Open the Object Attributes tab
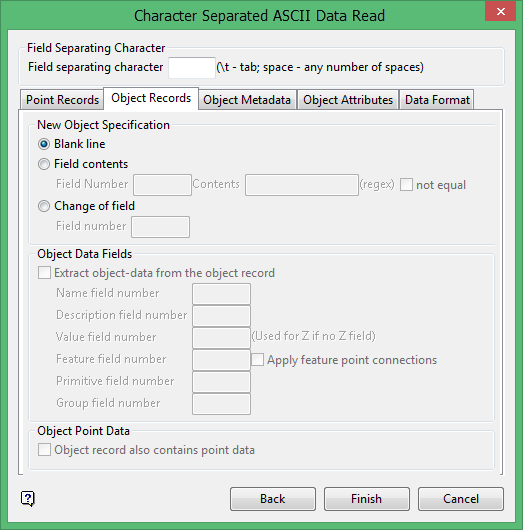This screenshot has height=530, width=523. click(348, 100)
